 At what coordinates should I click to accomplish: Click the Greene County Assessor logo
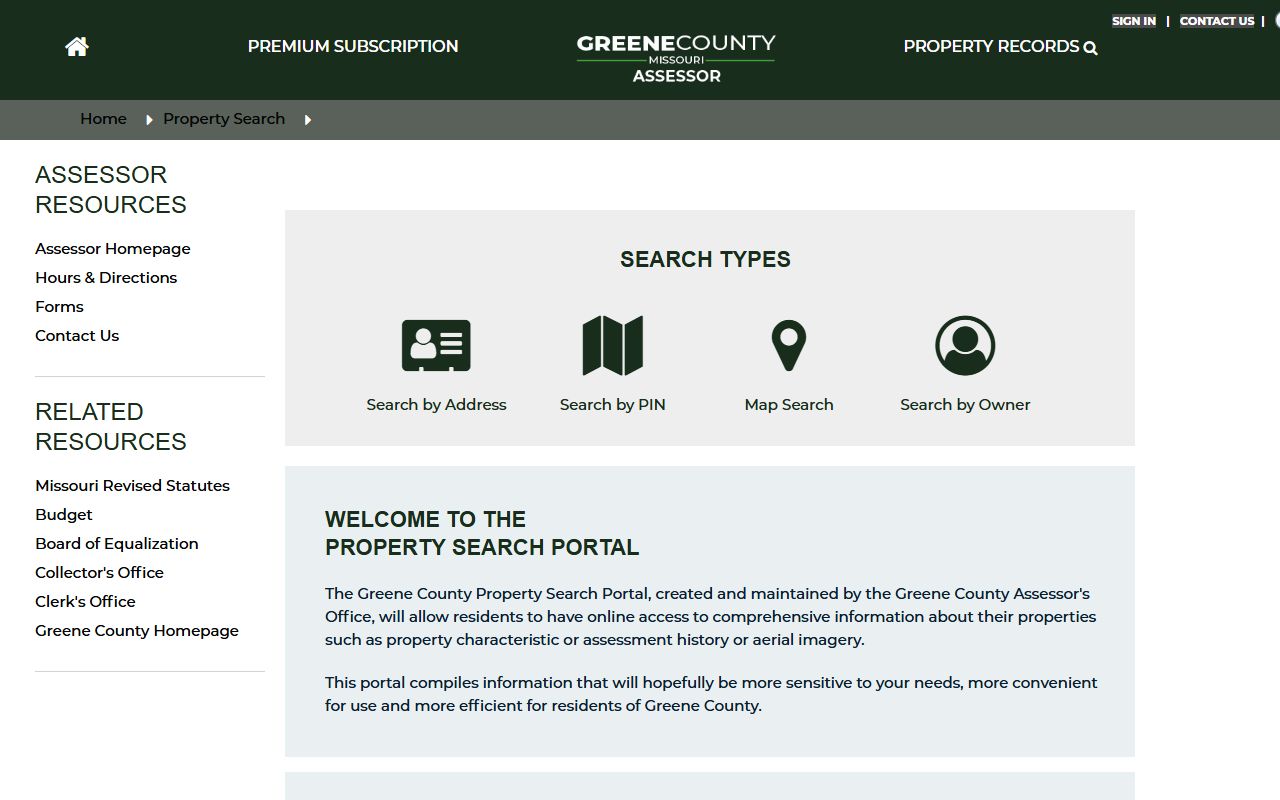point(676,58)
